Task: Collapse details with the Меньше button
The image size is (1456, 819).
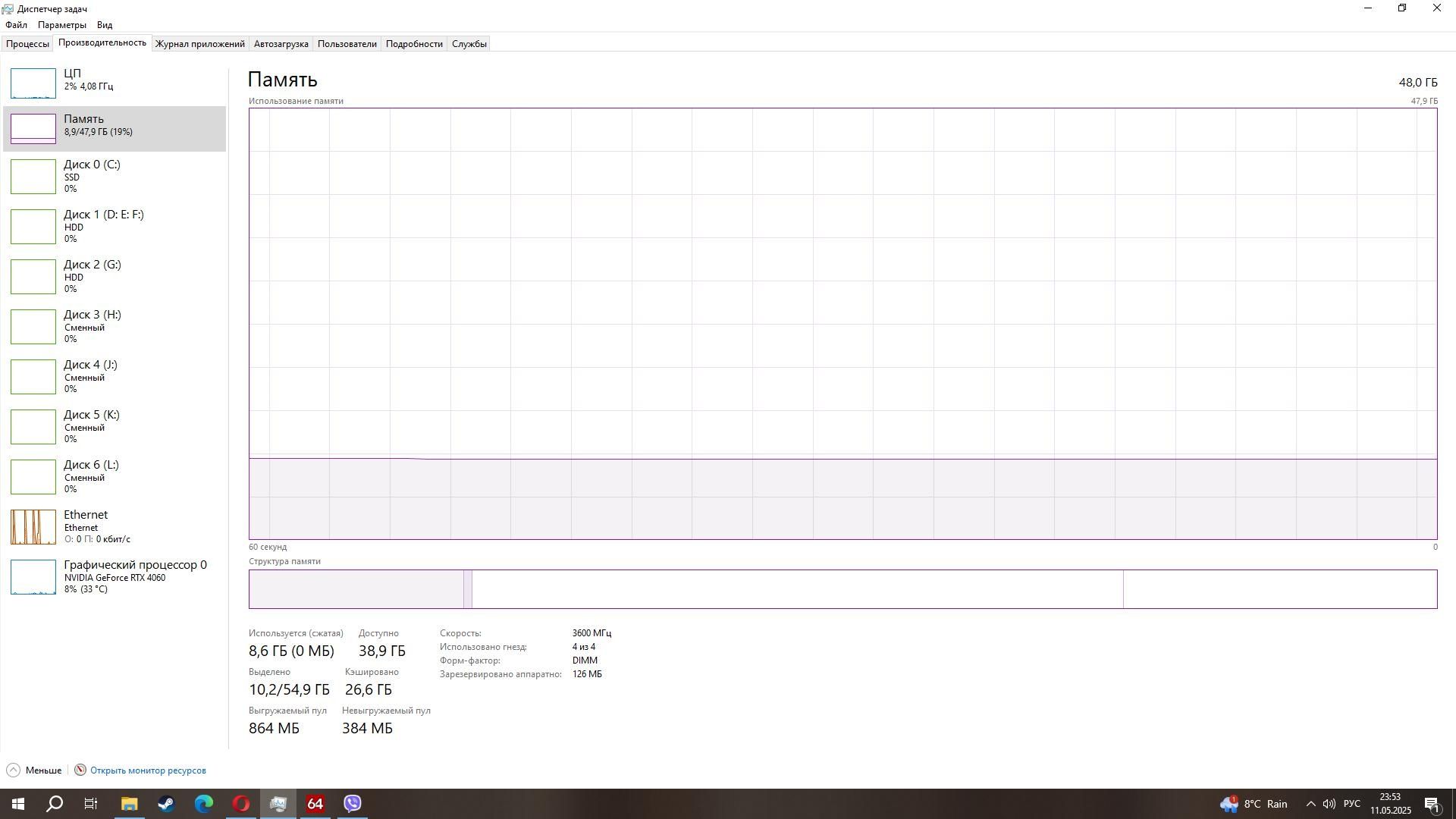Action: click(34, 770)
